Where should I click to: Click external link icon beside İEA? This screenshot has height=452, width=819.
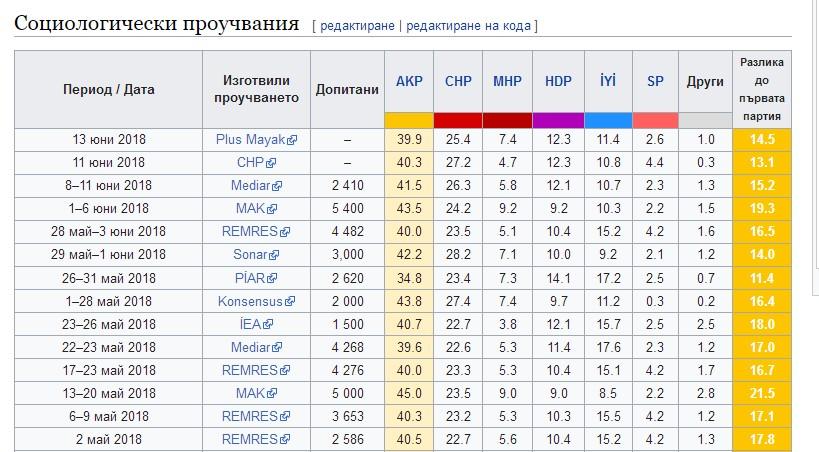click(268, 324)
